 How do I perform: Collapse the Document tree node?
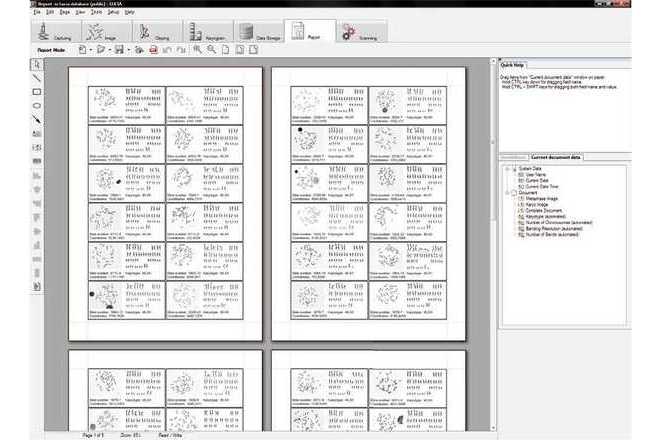pyautogui.click(x=508, y=192)
